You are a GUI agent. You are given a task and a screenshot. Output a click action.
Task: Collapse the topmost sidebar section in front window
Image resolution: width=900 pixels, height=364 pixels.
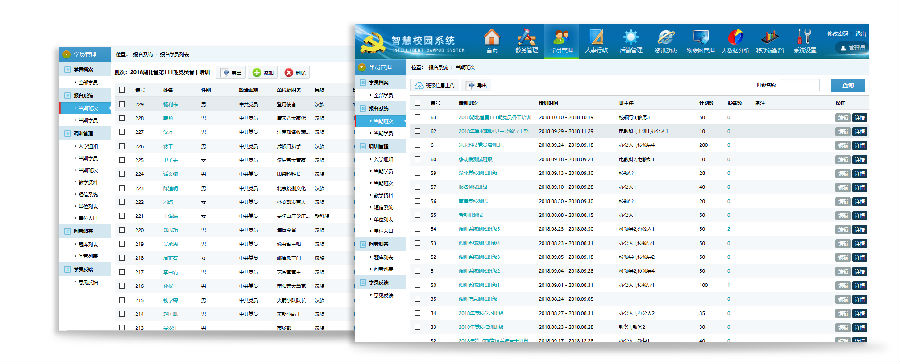[x=380, y=83]
